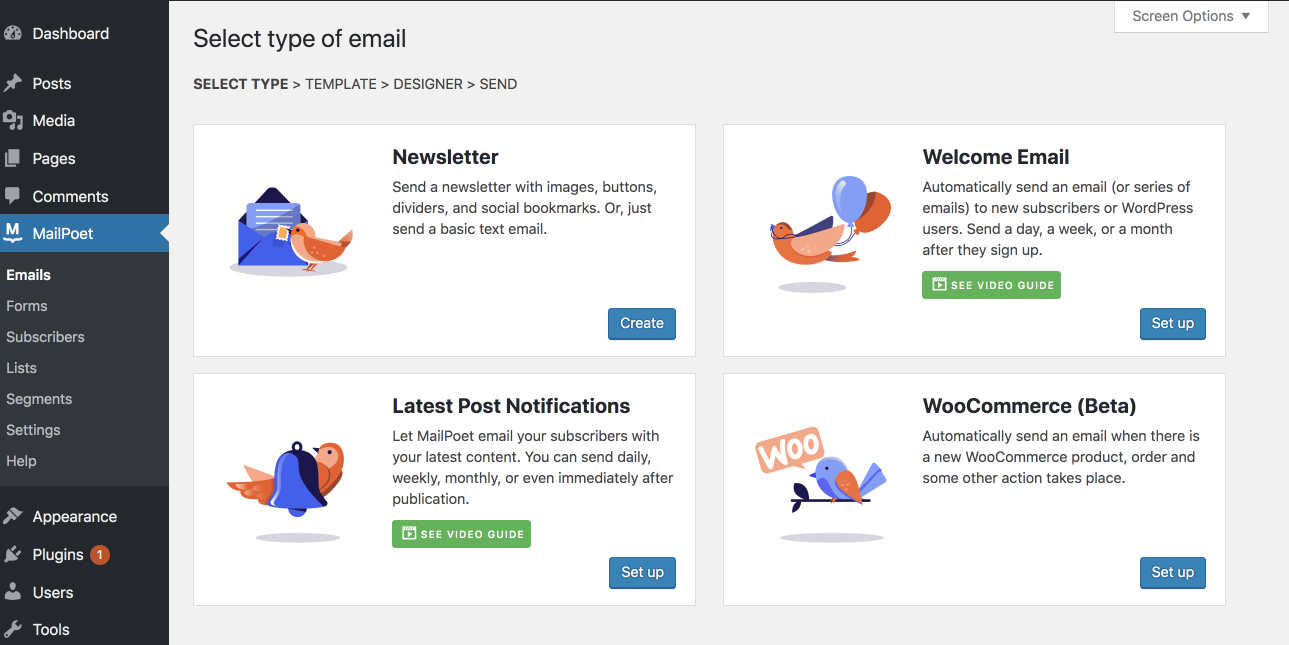The height and width of the screenshot is (645, 1289).
Task: Open the Dashboard via its gauge icon
Action: 16,33
